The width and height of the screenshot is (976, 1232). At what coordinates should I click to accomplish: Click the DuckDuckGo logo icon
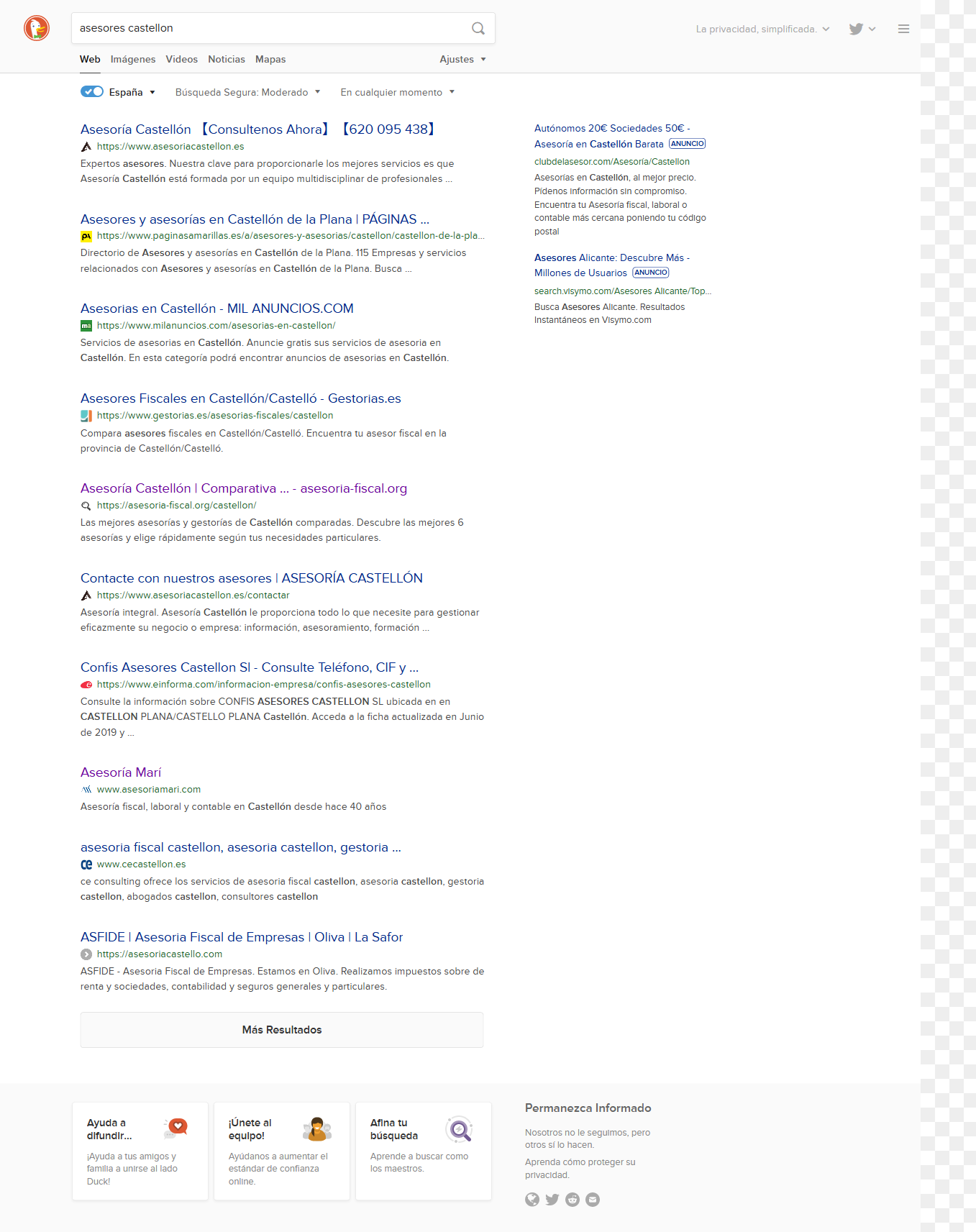click(x=37, y=28)
